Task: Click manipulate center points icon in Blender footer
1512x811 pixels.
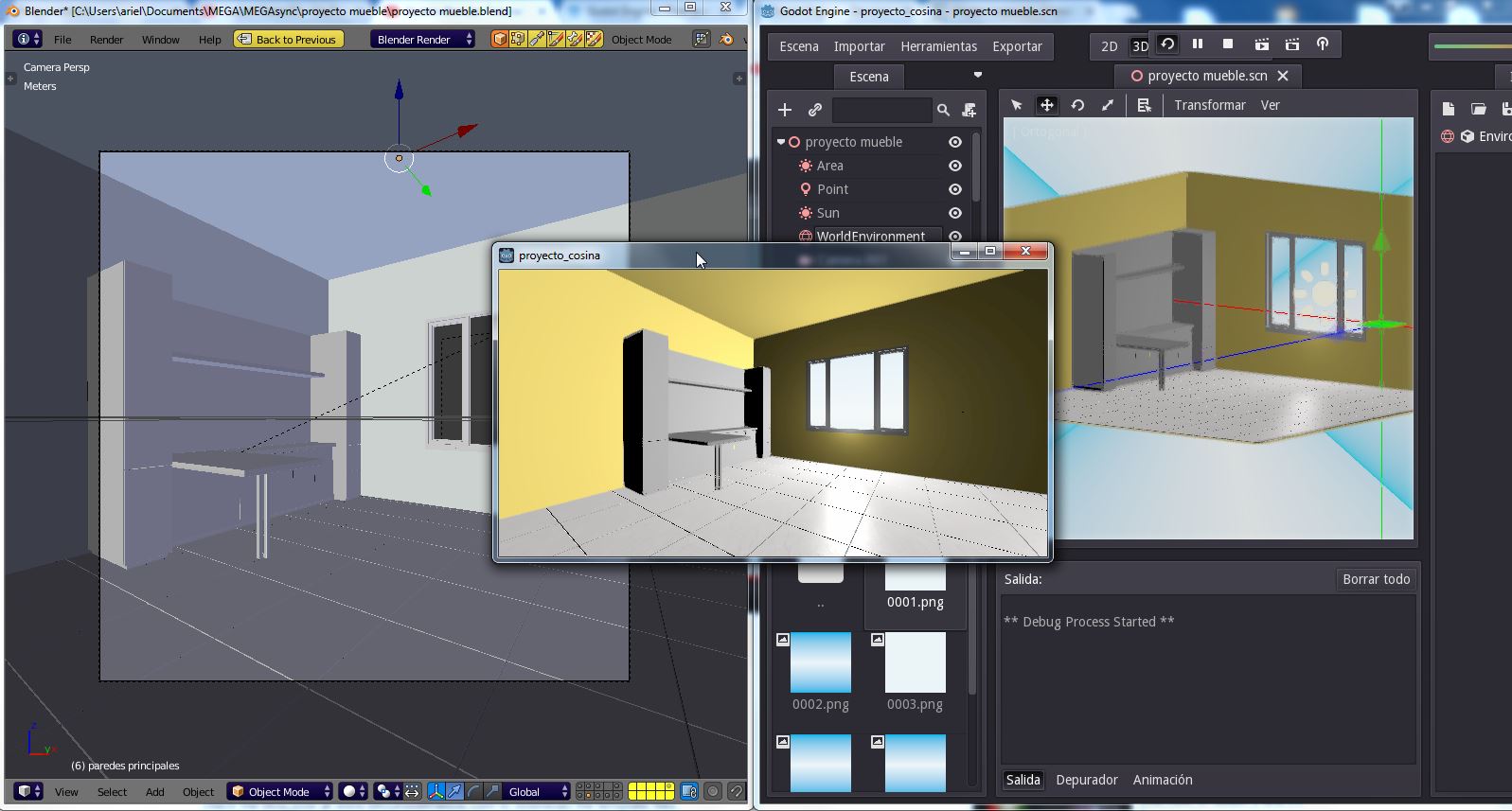Action: click(414, 791)
